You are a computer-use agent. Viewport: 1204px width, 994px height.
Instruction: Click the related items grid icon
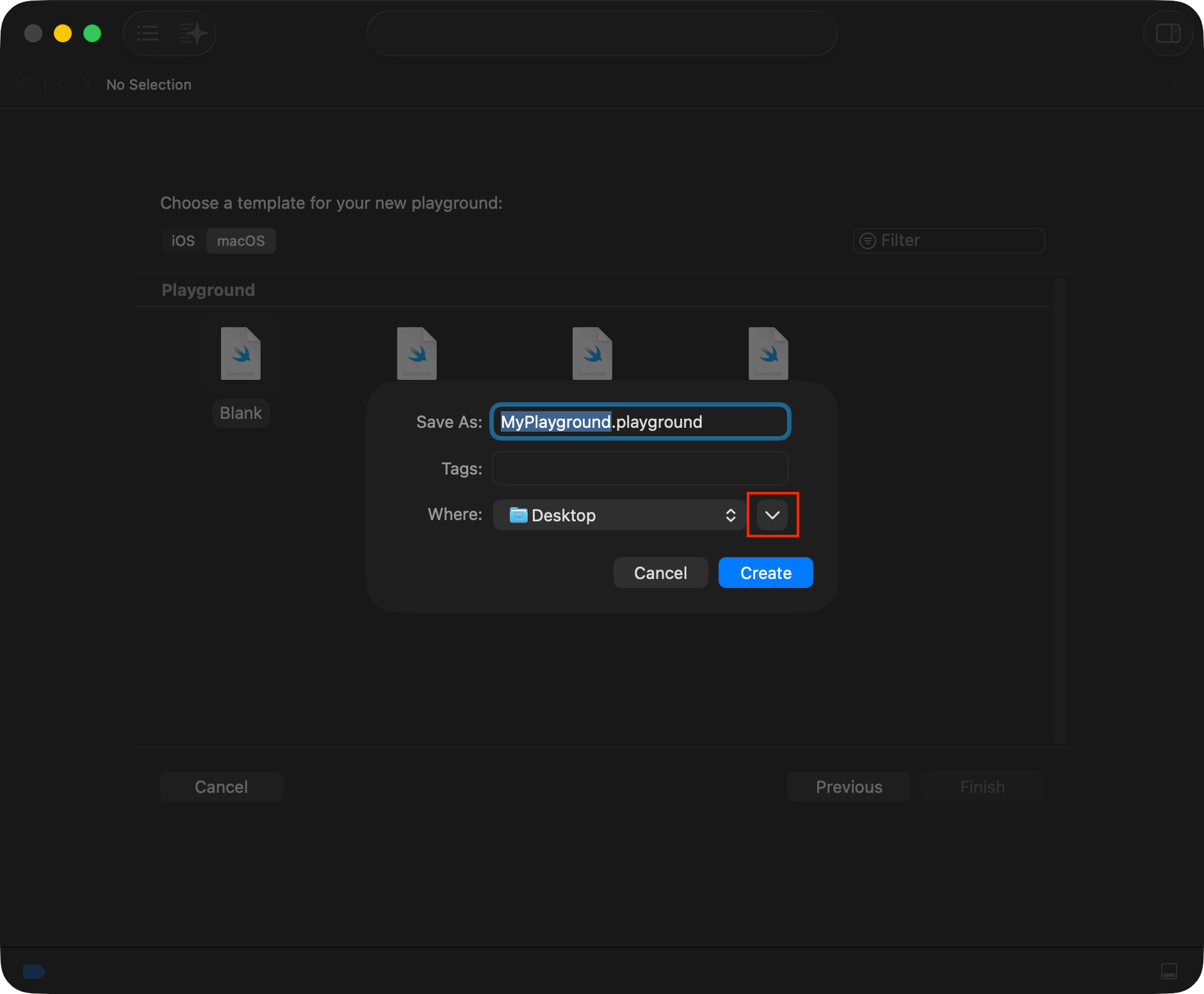tap(24, 85)
